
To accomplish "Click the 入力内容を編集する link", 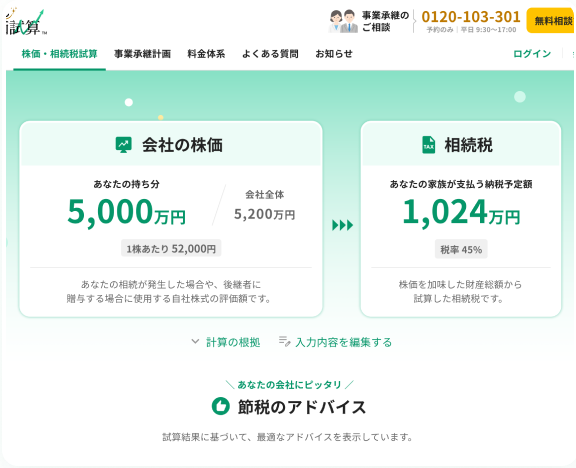I will click(x=343, y=342).
